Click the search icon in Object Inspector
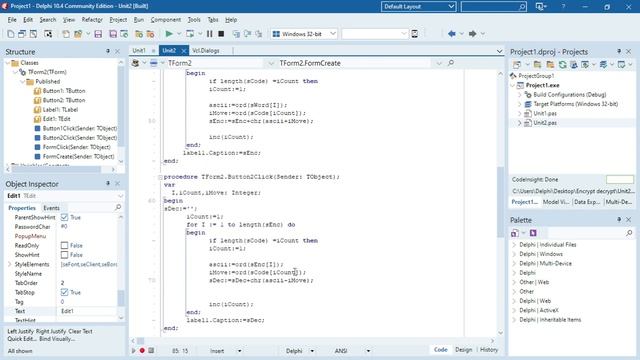640x360 pixels. pyautogui.click(x=118, y=207)
